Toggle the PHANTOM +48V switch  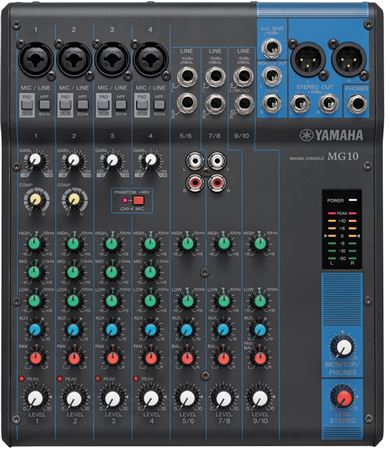click(x=138, y=200)
